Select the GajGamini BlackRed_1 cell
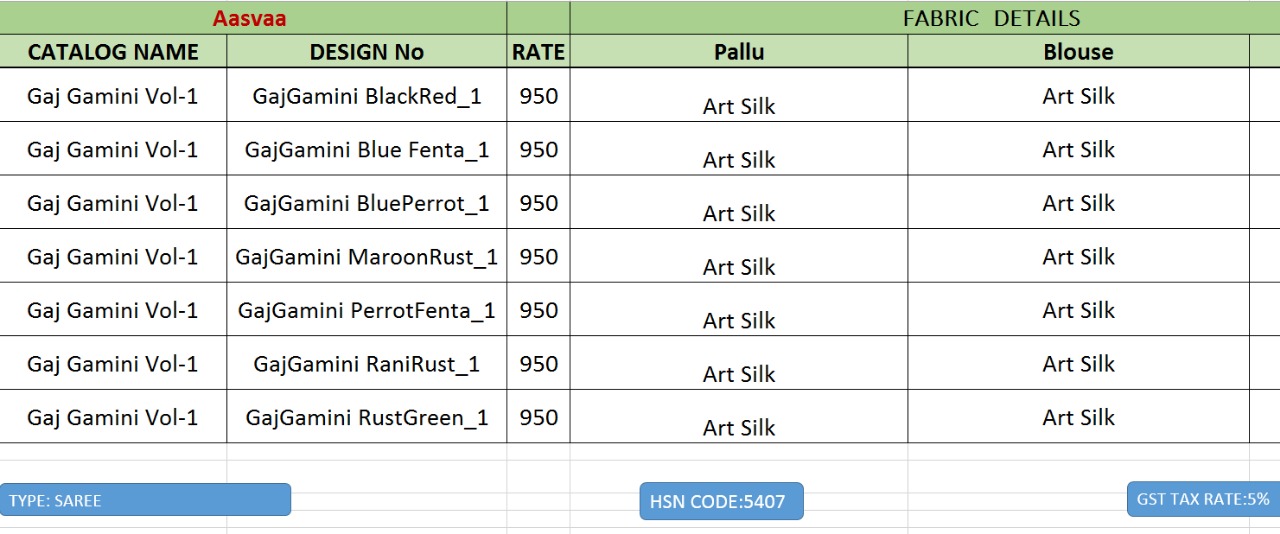The width and height of the screenshot is (1280, 534). (x=366, y=96)
